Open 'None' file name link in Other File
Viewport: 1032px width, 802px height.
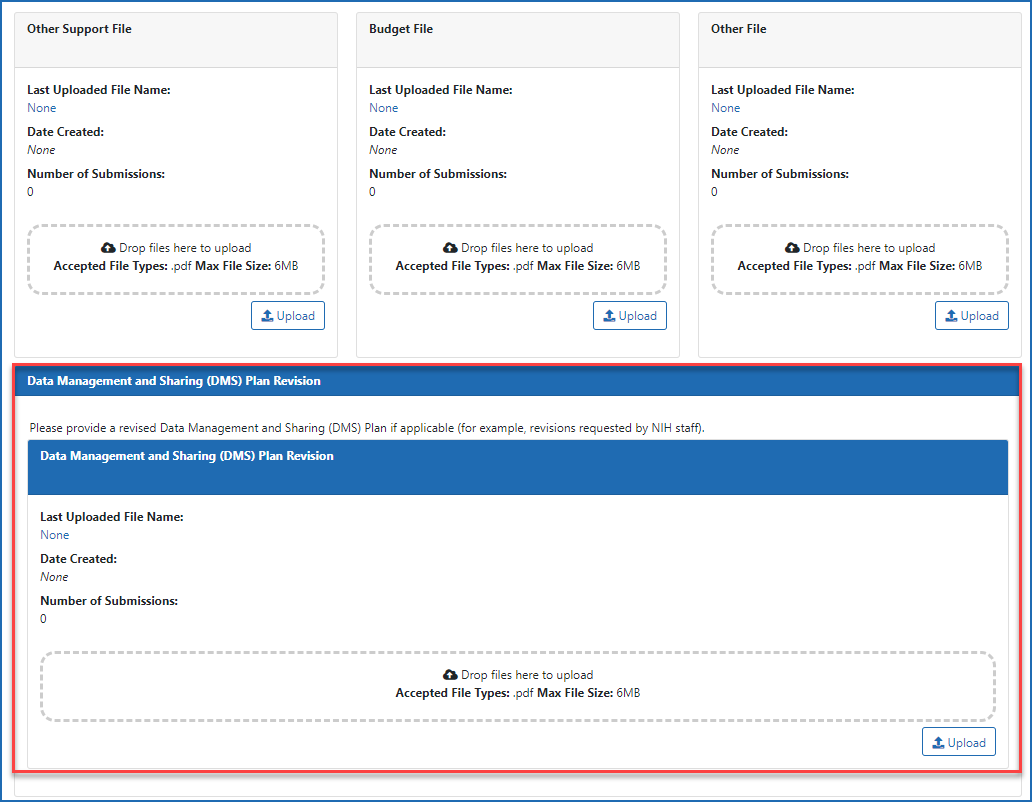pyautogui.click(x=726, y=108)
